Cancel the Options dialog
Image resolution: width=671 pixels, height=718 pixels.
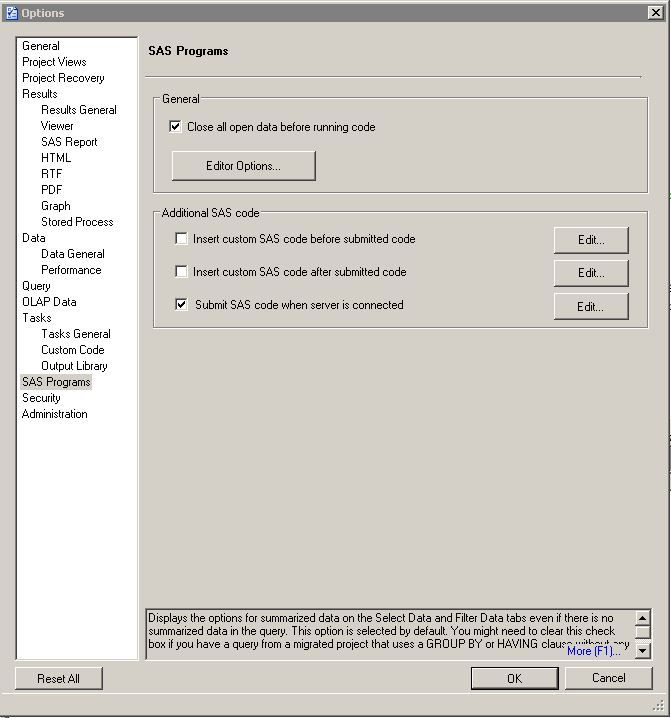608,678
